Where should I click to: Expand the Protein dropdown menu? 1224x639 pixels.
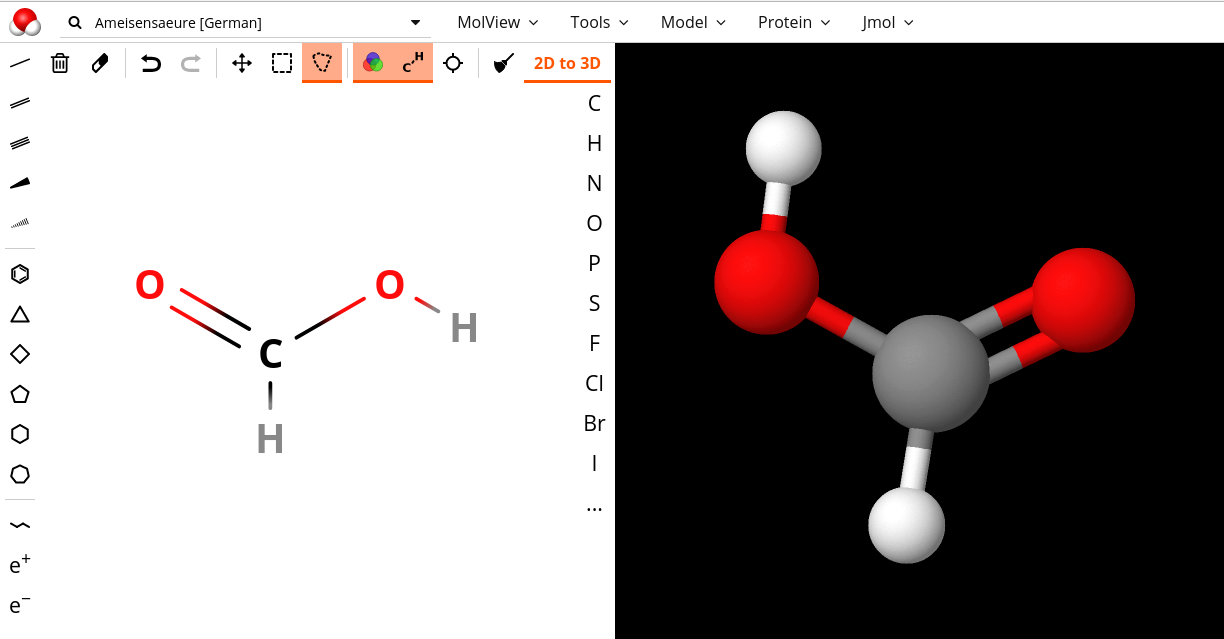794,22
